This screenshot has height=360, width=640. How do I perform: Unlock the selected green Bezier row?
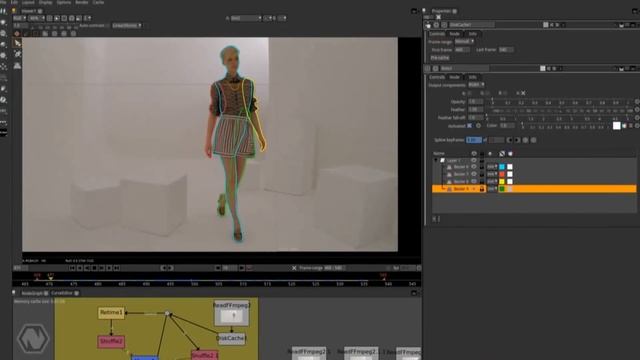pyautogui.click(x=482, y=189)
